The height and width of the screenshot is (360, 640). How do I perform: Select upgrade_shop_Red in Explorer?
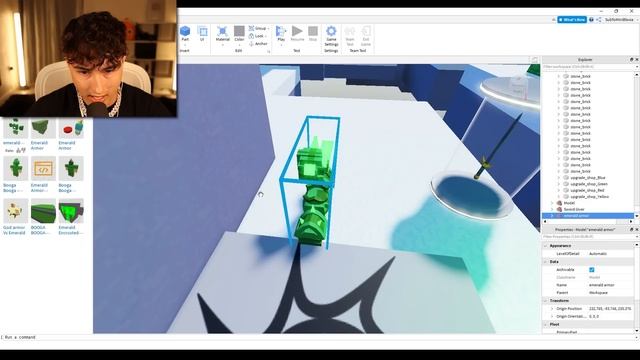coord(587,191)
